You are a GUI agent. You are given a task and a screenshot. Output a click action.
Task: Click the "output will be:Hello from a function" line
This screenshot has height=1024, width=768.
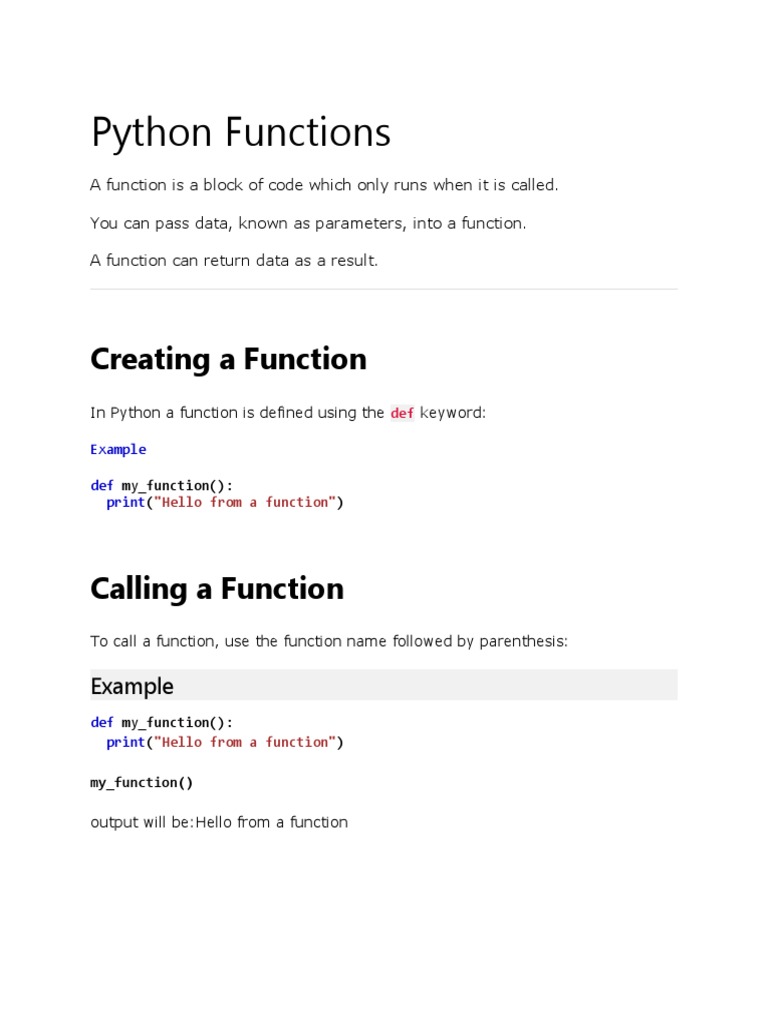point(219,822)
